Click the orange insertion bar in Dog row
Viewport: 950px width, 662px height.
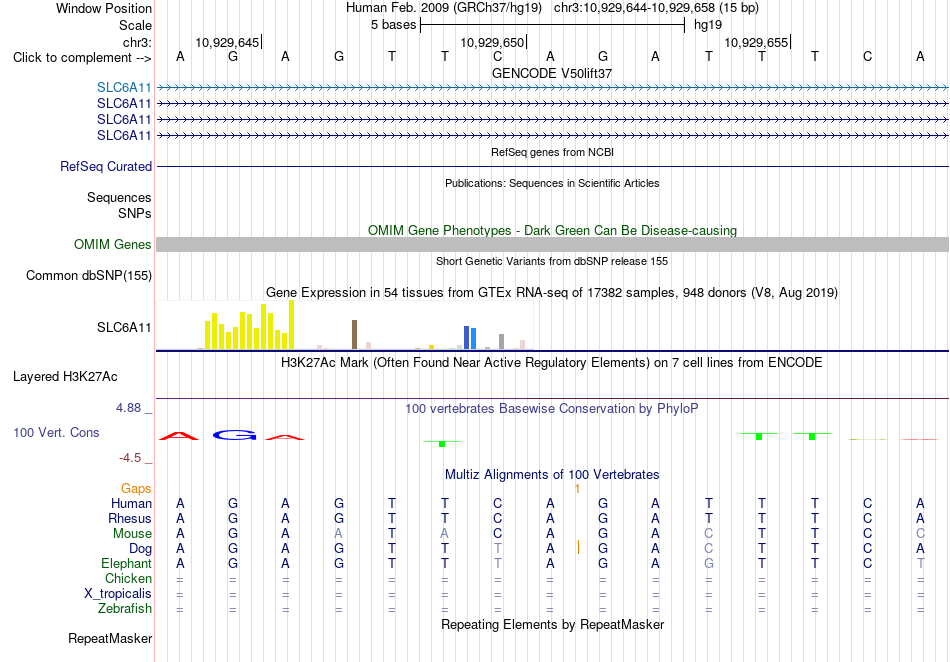point(578,548)
